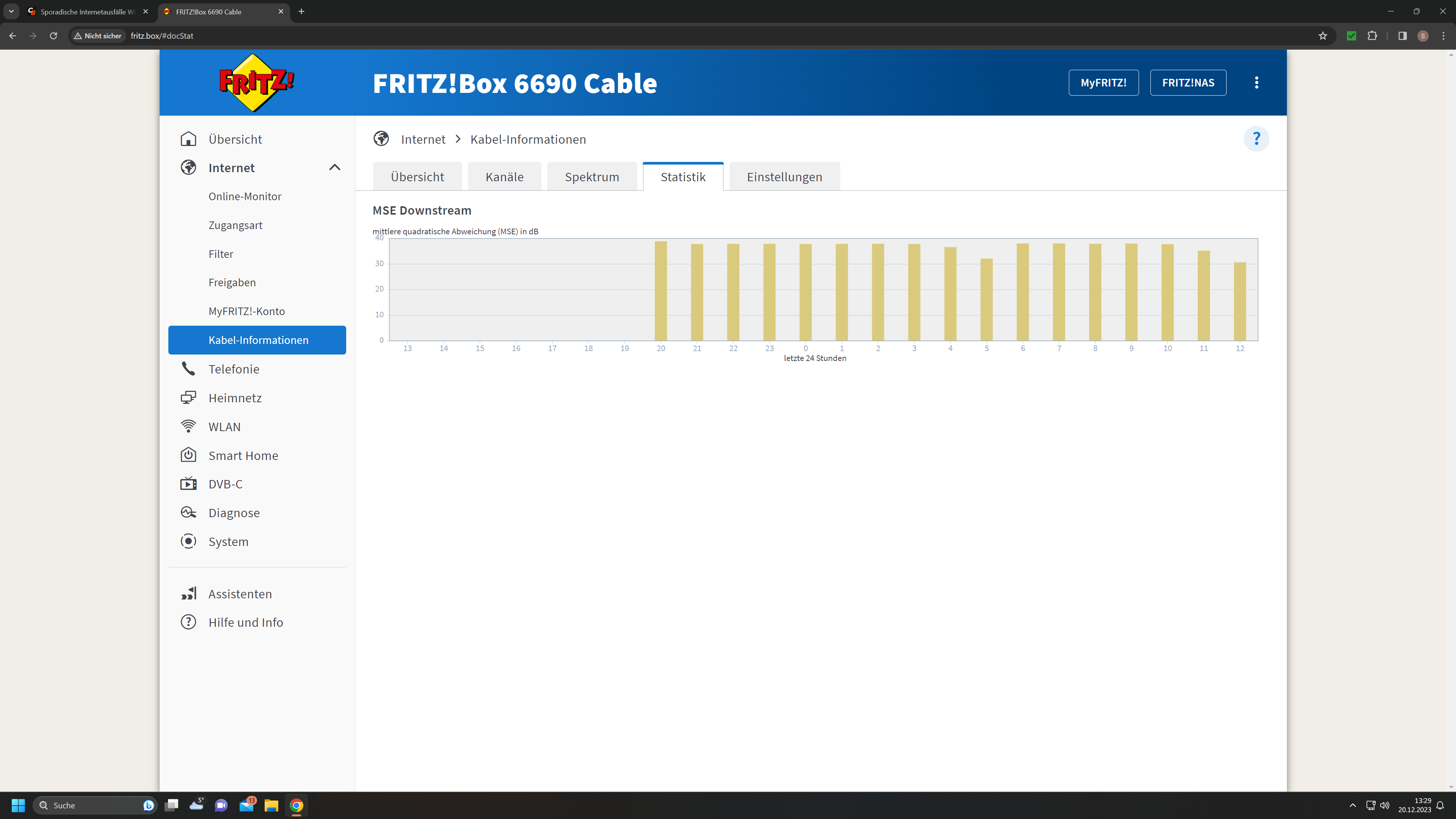This screenshot has width=1456, height=819.
Task: Click the DVB-C television icon
Action: click(188, 484)
